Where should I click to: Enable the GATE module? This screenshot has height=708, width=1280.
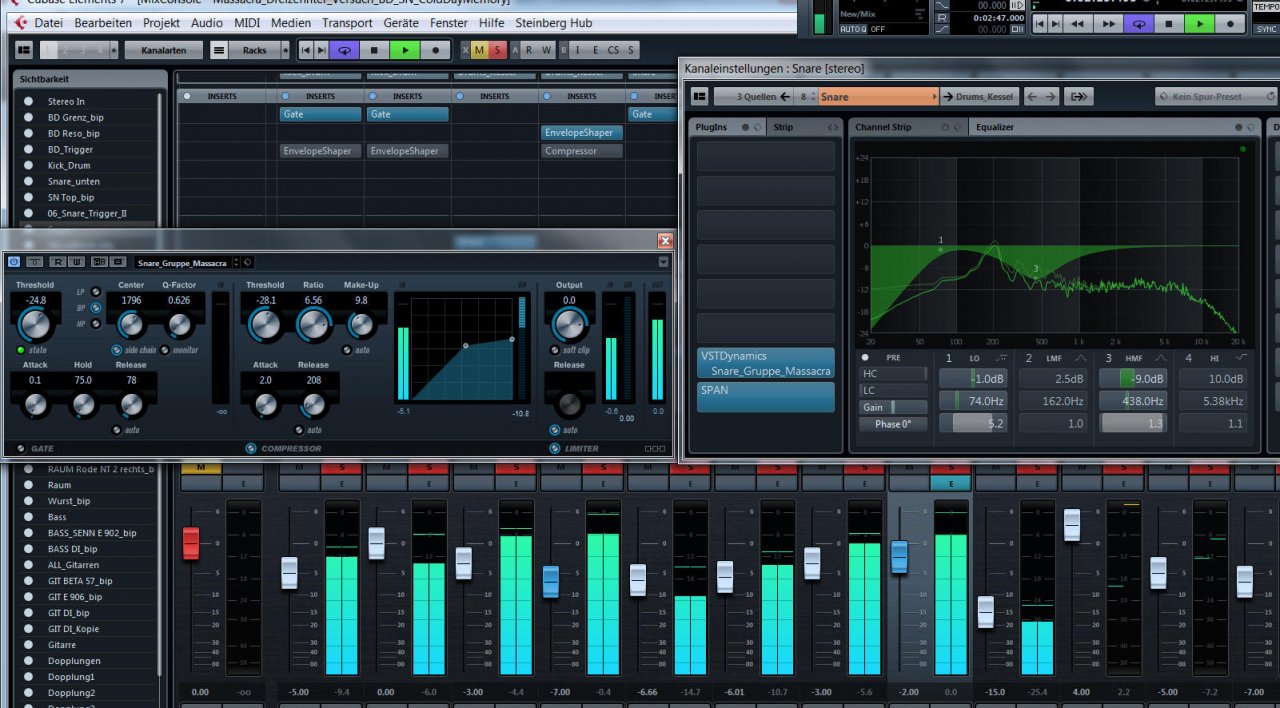click(21, 448)
